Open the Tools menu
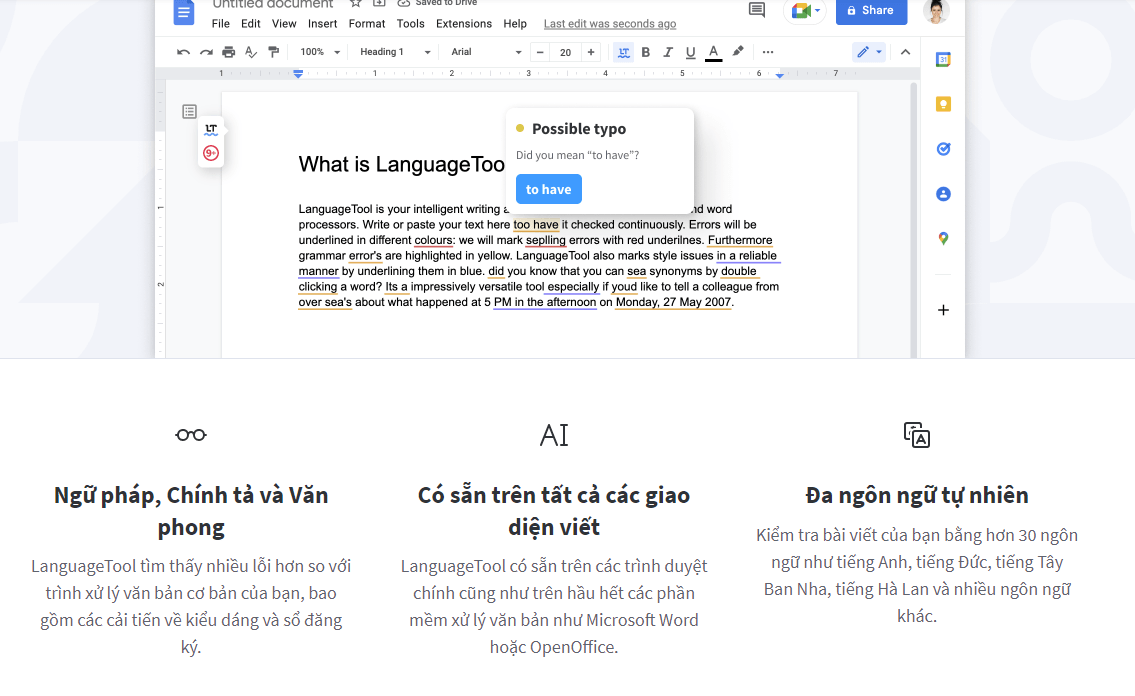1135x696 pixels. point(410,23)
